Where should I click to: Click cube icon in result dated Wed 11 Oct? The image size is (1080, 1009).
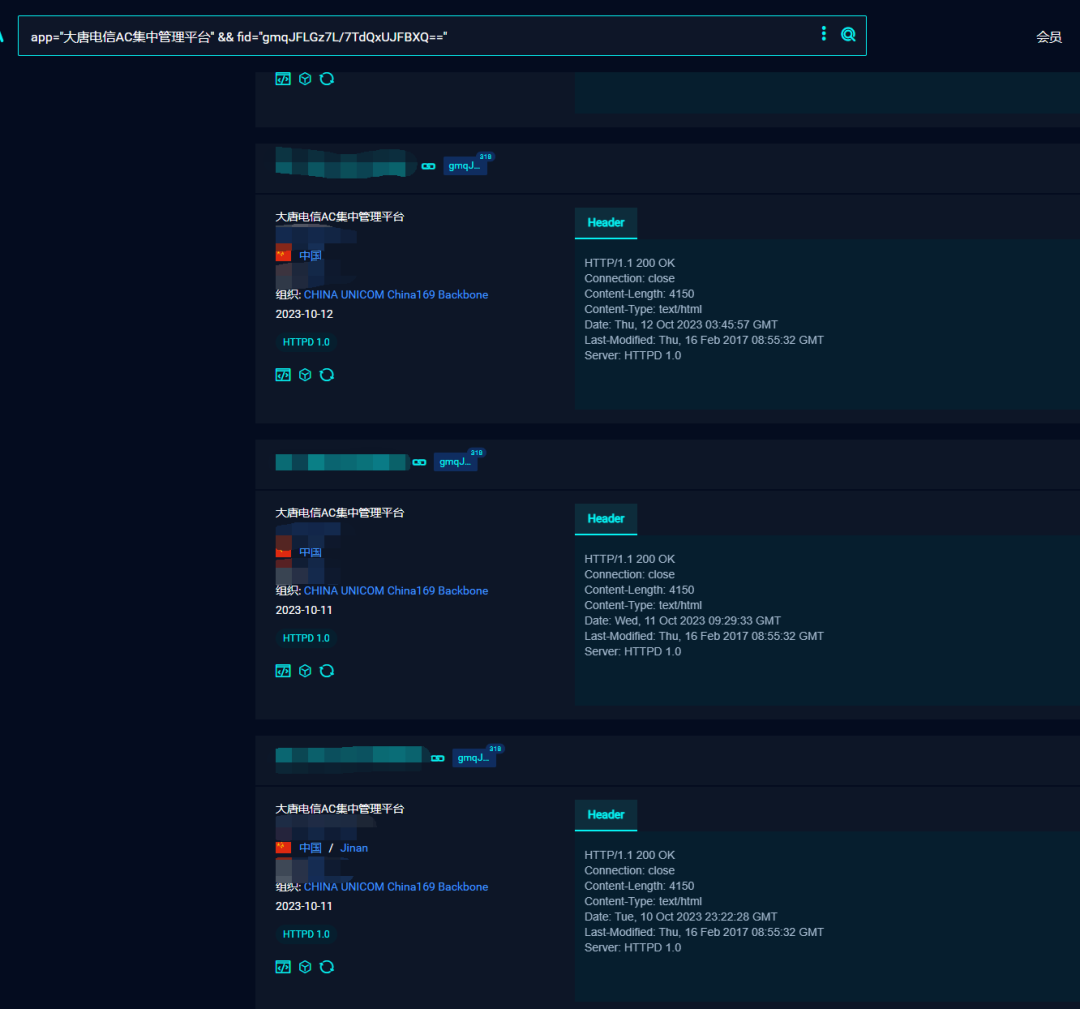click(305, 671)
